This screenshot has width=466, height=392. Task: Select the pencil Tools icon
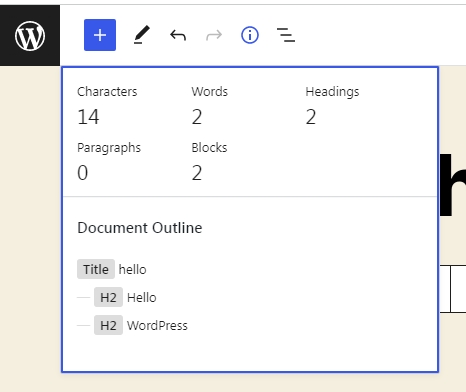tap(142, 35)
